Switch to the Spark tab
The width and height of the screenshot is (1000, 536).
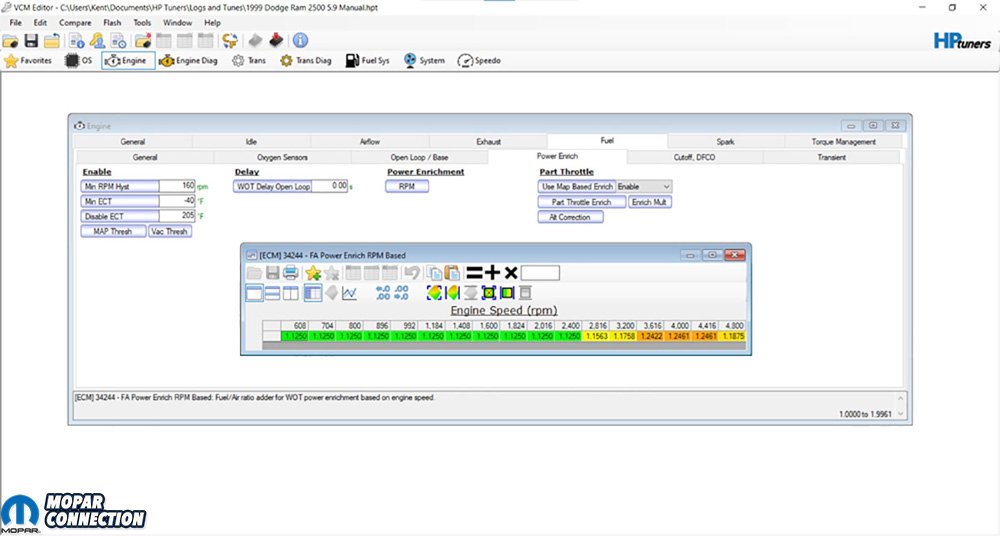[725, 142]
